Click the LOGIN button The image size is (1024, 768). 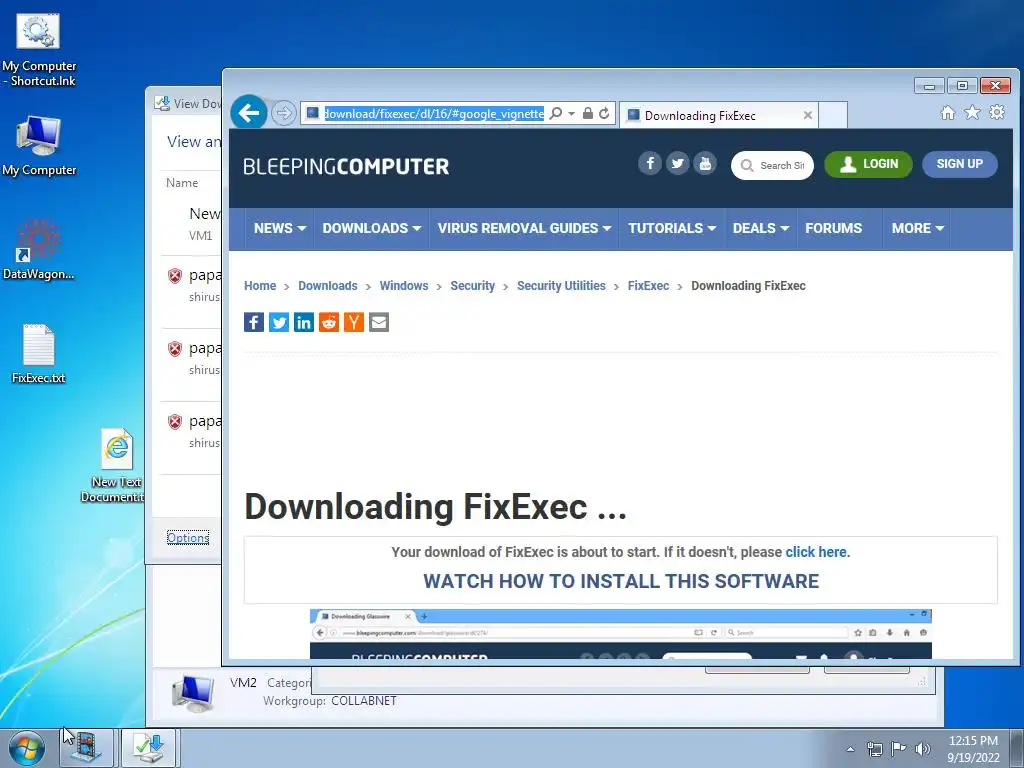(x=868, y=164)
